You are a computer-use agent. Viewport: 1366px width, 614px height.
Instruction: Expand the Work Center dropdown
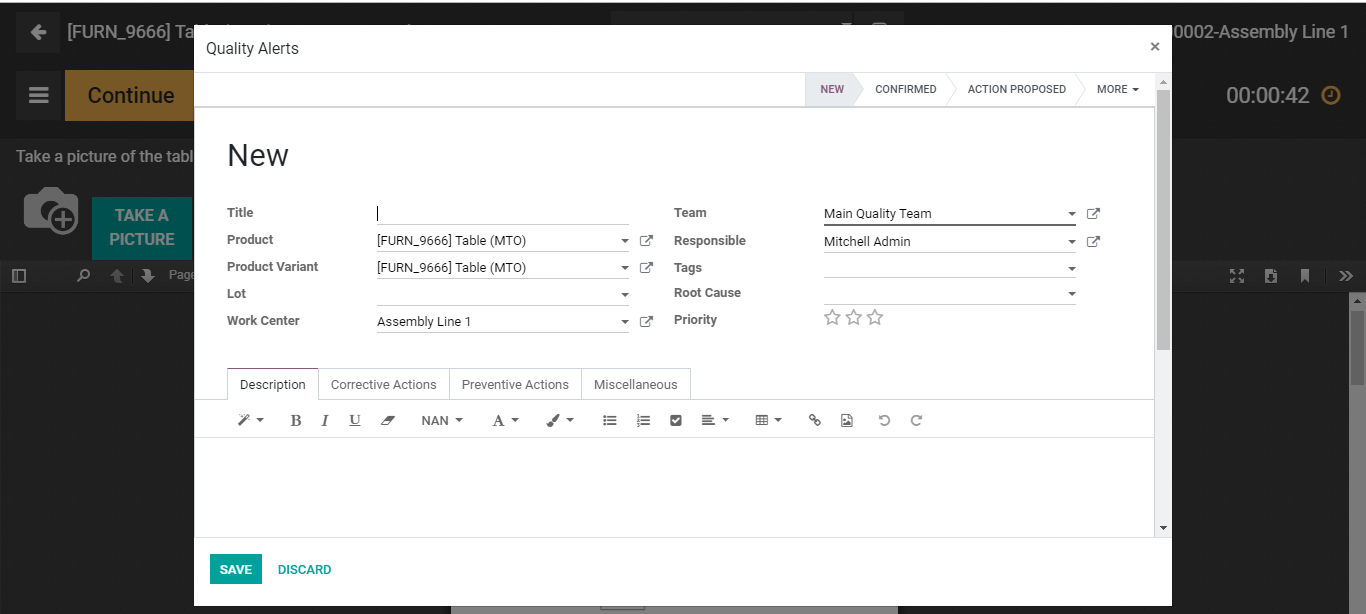click(625, 323)
